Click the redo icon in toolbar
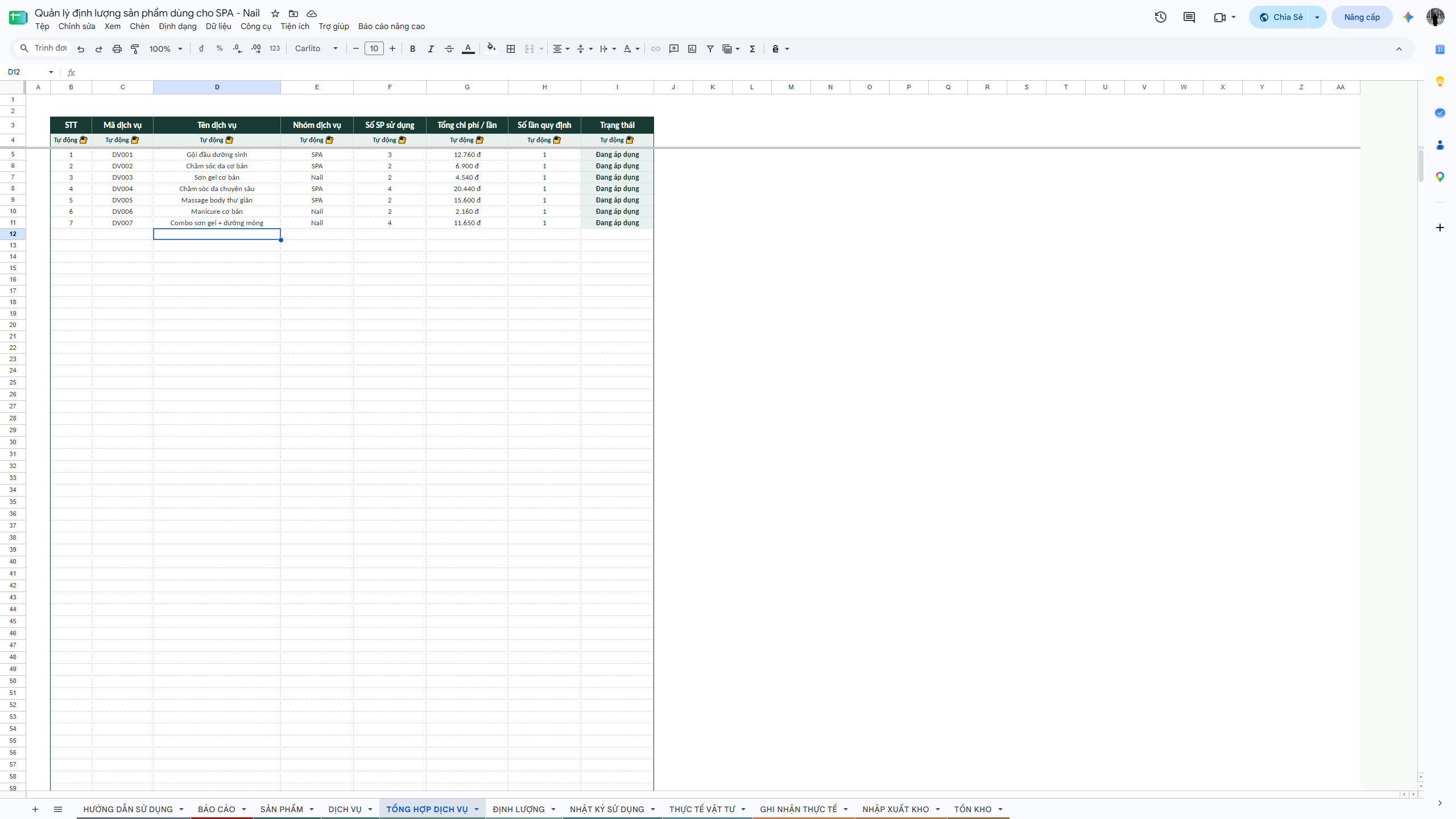The width and height of the screenshot is (1456, 819). pyautogui.click(x=99, y=49)
